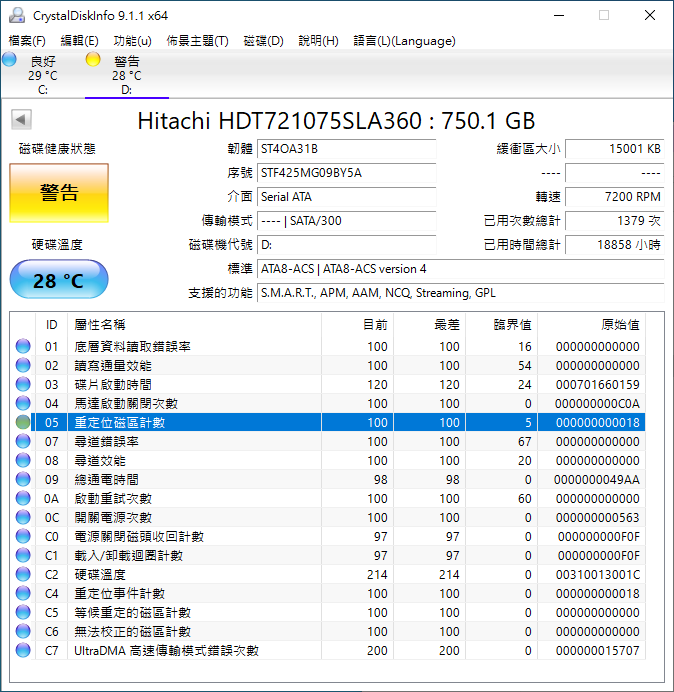The image size is (674, 692).
Task: Click the power on count value 1379 次
Action: pos(615,221)
